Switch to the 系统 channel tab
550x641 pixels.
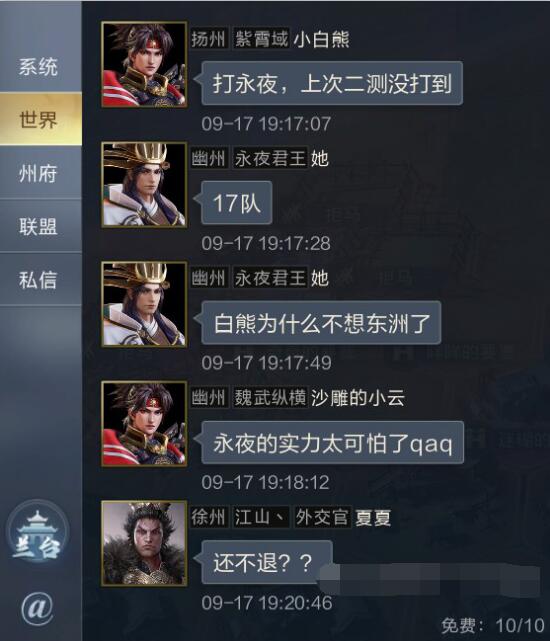click(38, 67)
